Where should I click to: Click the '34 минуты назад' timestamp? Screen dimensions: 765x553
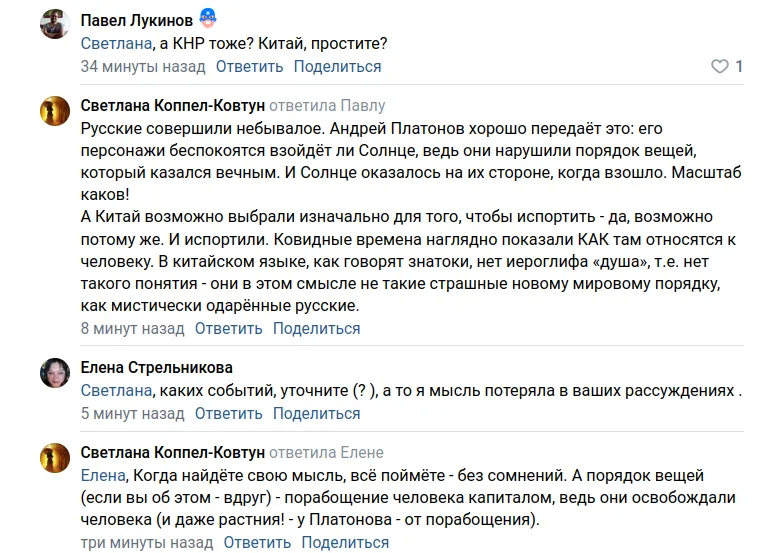(143, 67)
